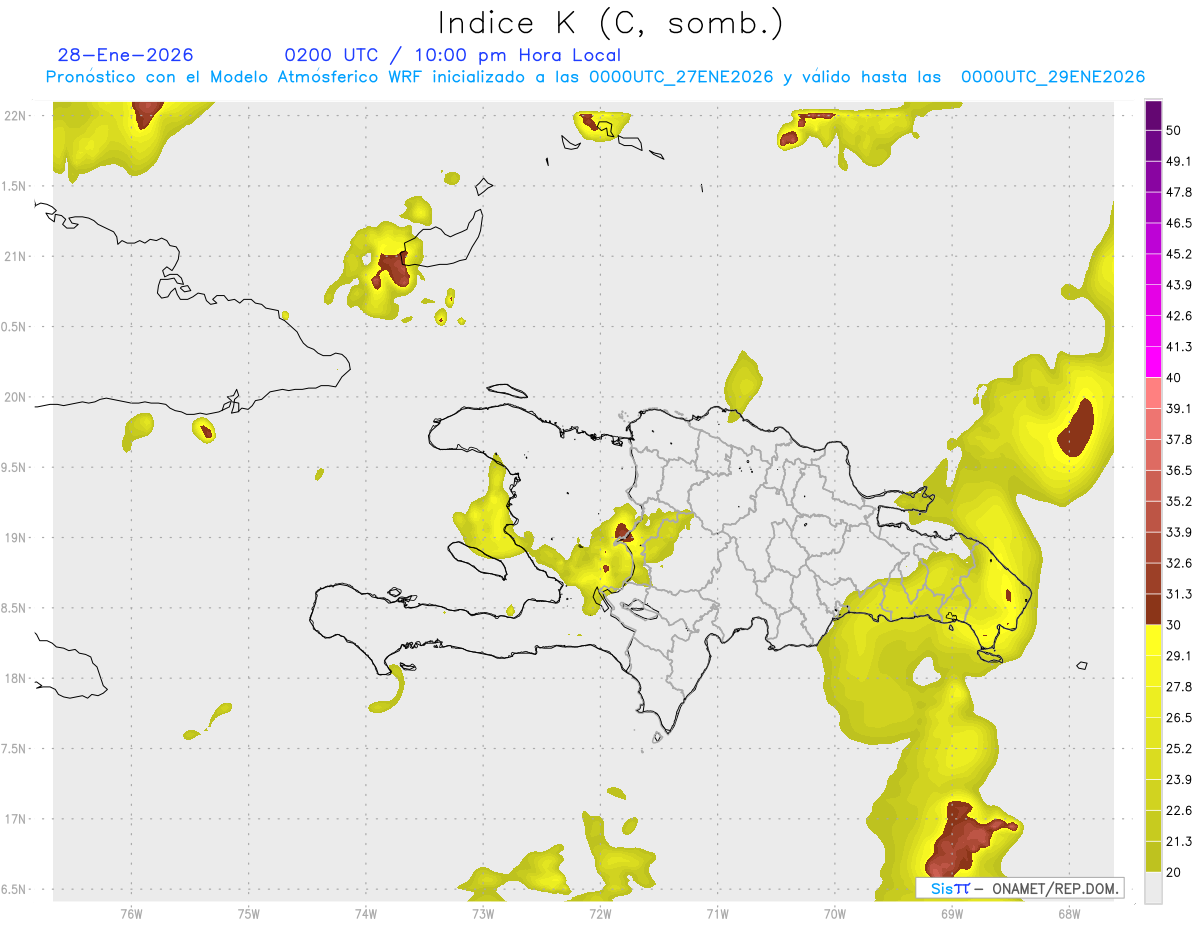Click the colorbar value "41.3"
The height and width of the screenshot is (927, 1200).
tap(1180, 347)
